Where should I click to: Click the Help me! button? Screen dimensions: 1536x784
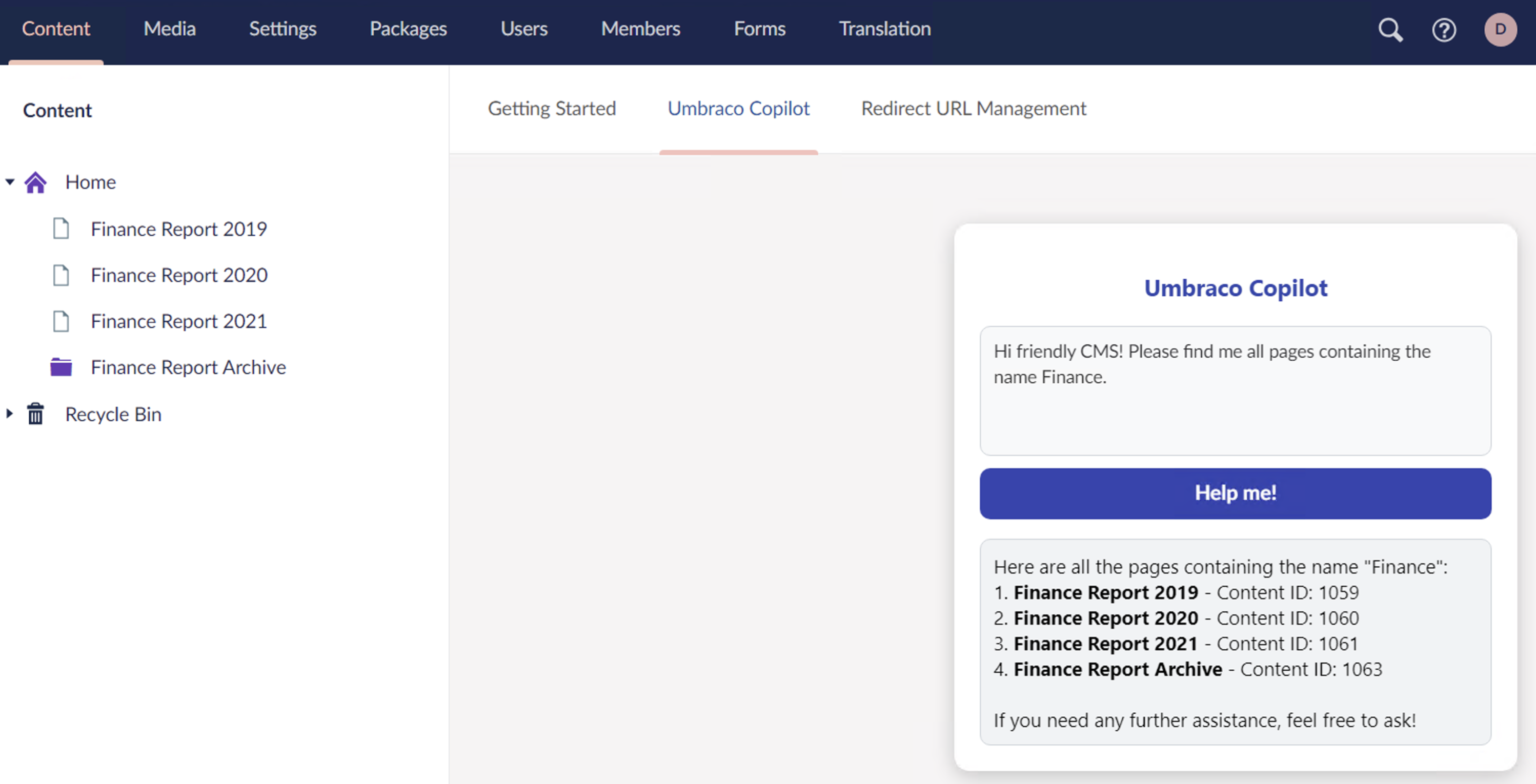pos(1235,493)
